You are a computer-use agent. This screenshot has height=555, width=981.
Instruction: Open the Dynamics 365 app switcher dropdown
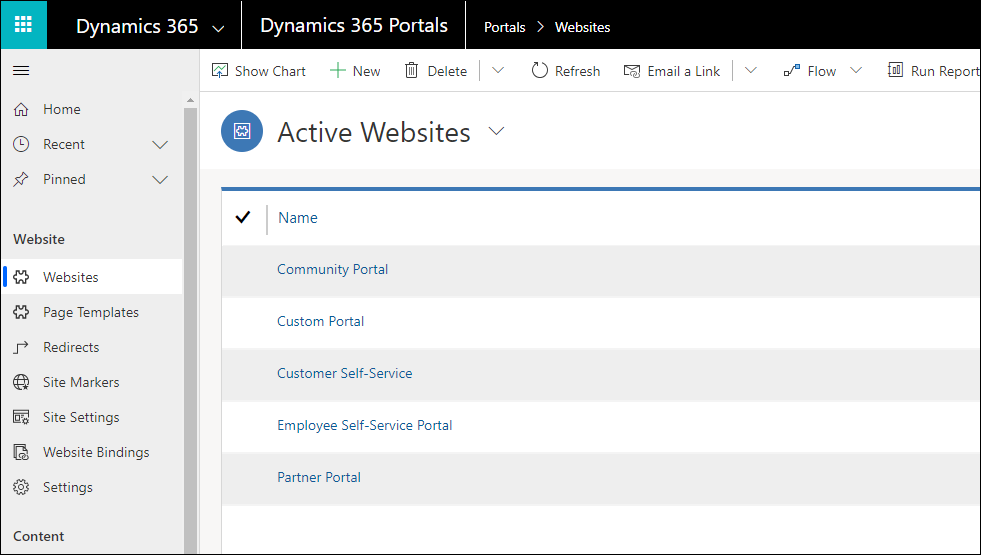[x=218, y=28]
